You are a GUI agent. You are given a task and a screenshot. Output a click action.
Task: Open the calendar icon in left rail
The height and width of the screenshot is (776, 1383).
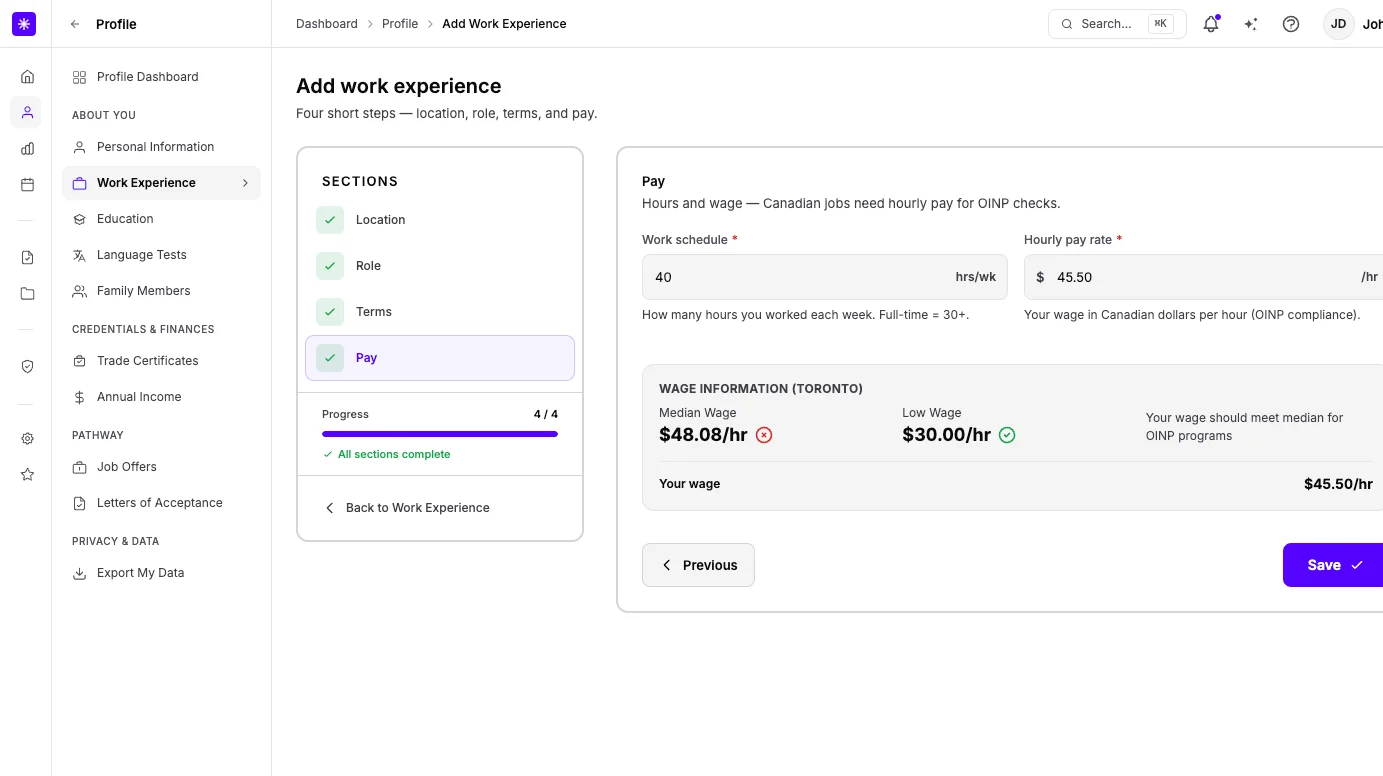pyautogui.click(x=27, y=185)
